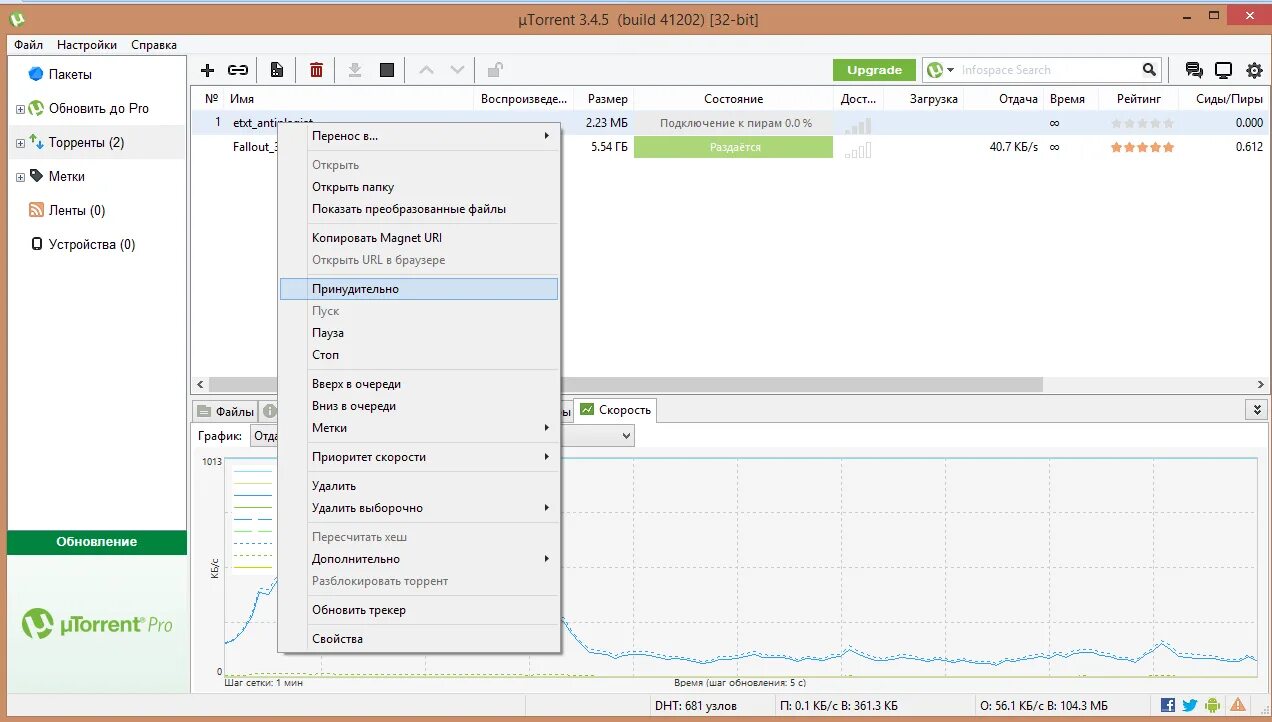The image size is (1272, 722).
Task: Expand the Обновить до Pro tree node
Action: coord(20,109)
